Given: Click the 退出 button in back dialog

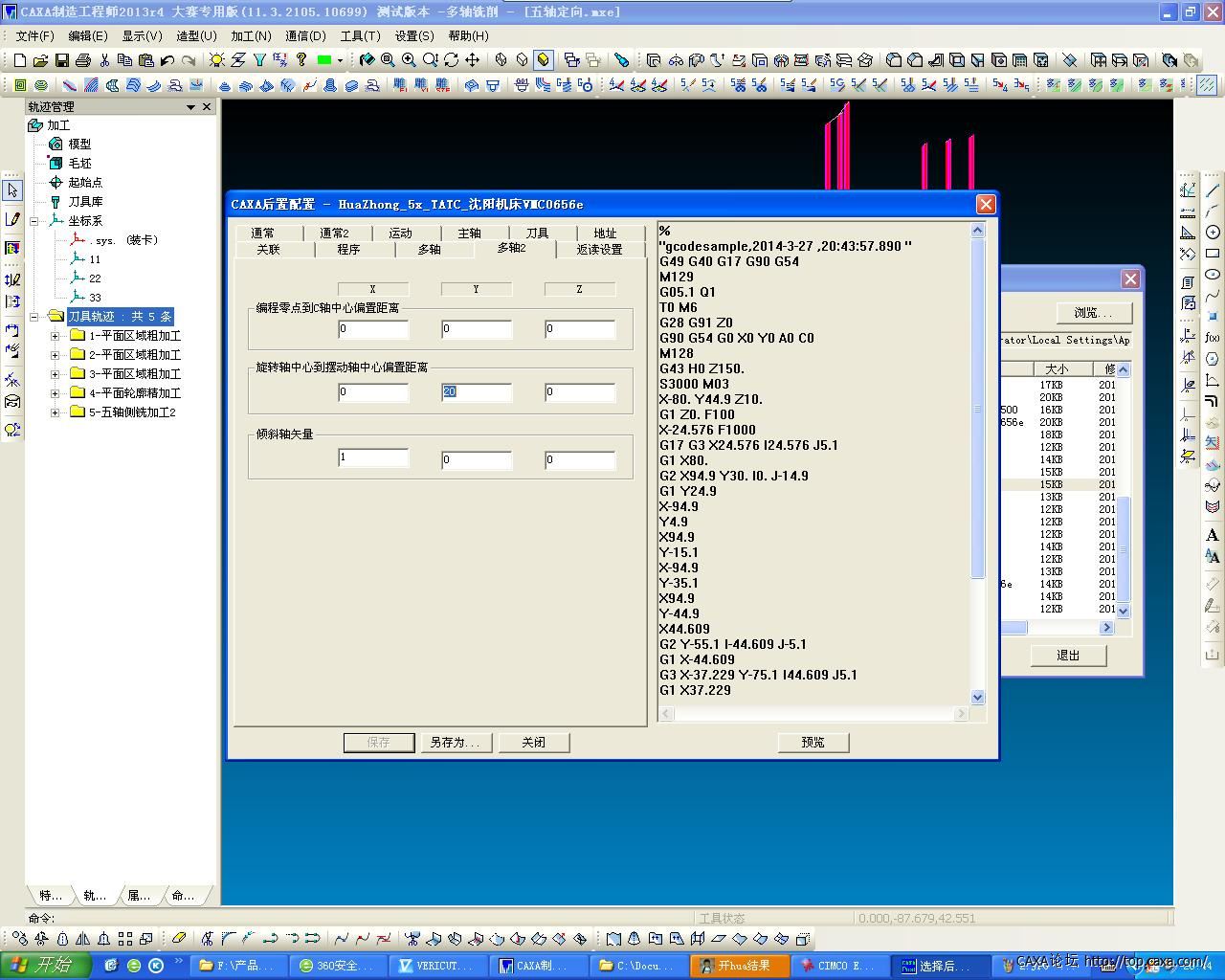Looking at the screenshot, I should [1068, 656].
